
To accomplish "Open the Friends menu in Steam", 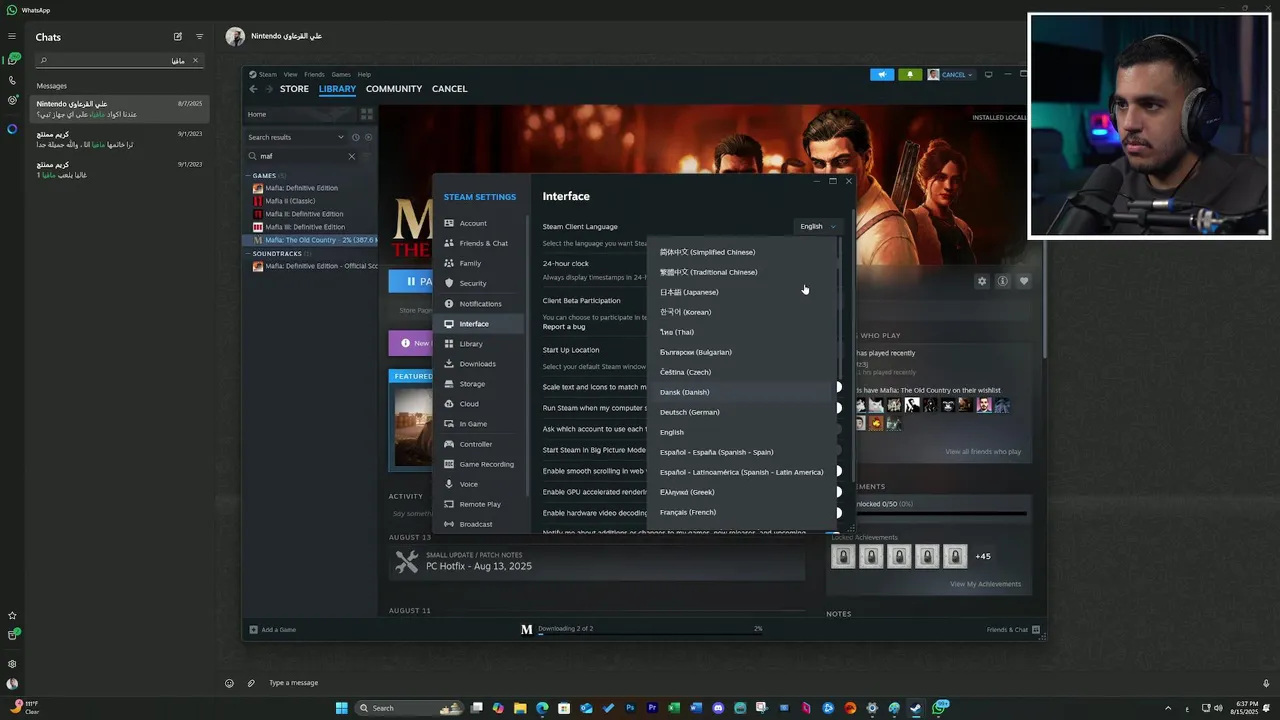I will (x=314, y=74).
